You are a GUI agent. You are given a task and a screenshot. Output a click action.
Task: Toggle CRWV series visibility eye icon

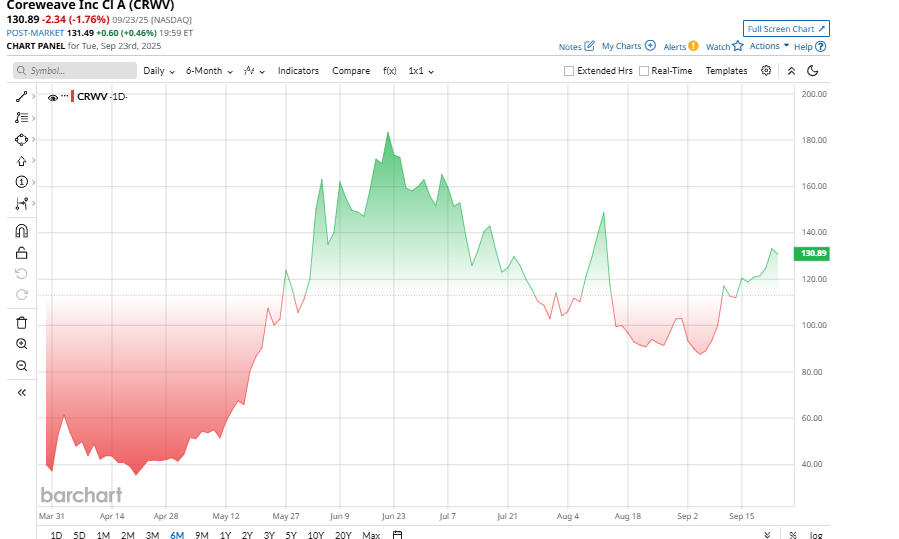tap(53, 97)
